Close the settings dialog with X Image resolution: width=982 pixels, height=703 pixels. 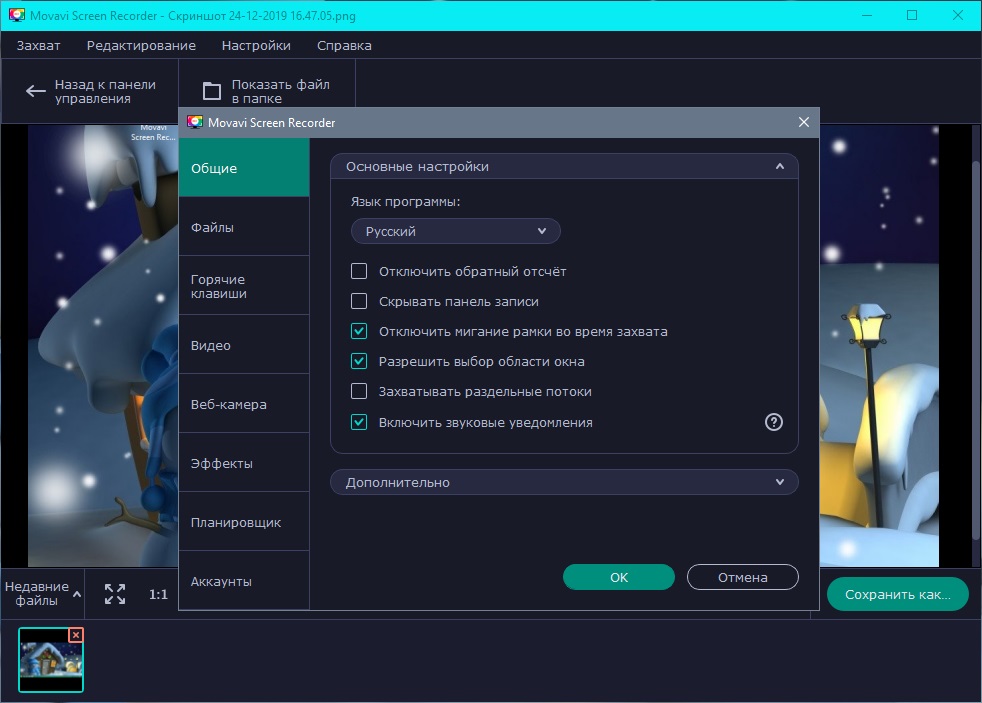coord(803,122)
